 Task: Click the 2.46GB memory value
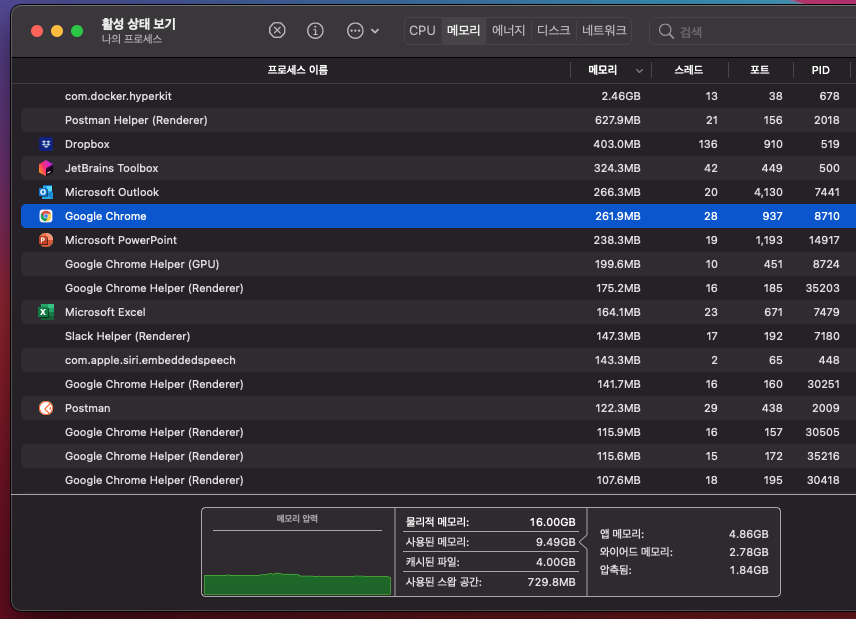(x=621, y=96)
